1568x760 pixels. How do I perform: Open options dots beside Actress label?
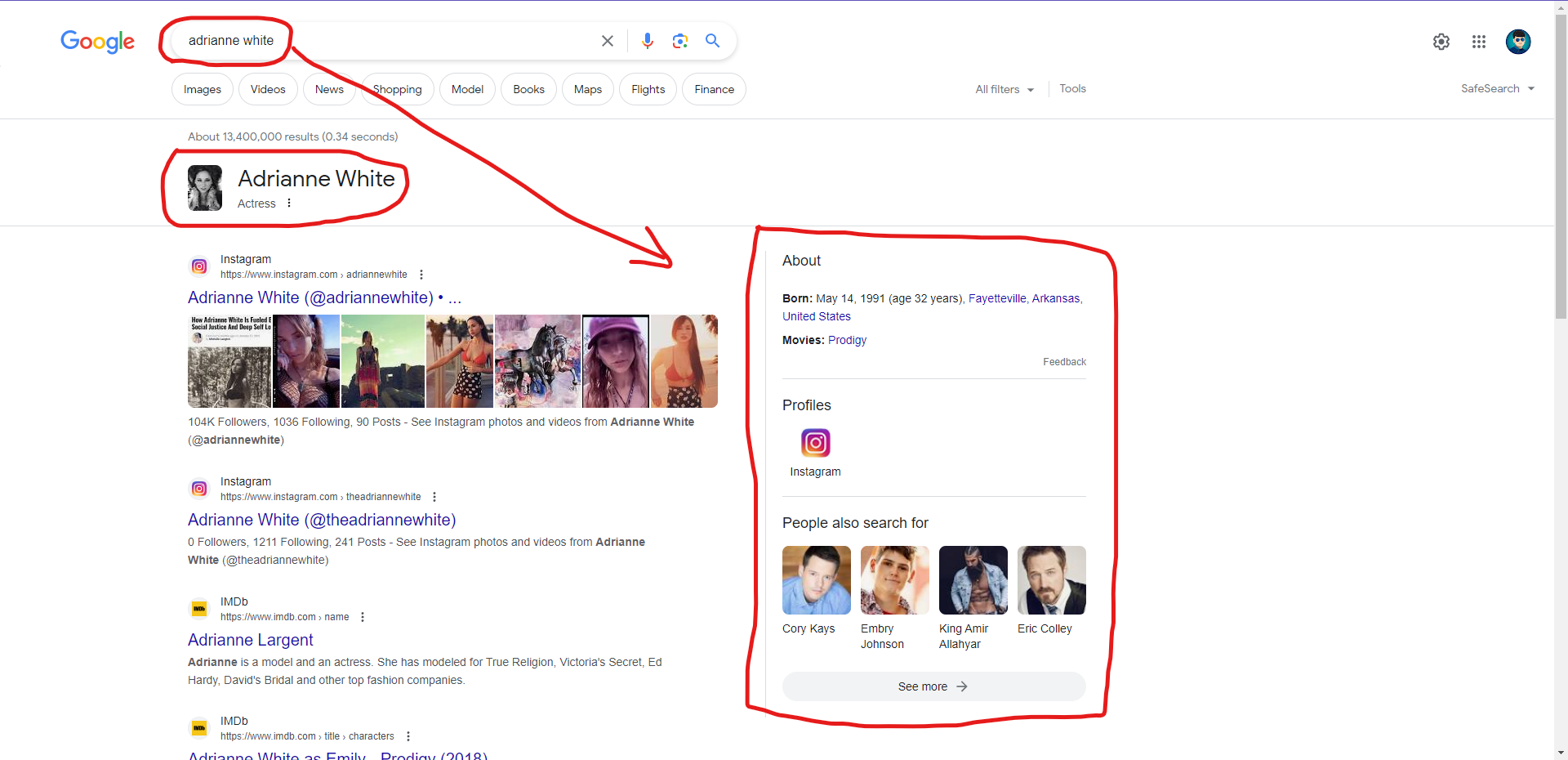(x=289, y=203)
